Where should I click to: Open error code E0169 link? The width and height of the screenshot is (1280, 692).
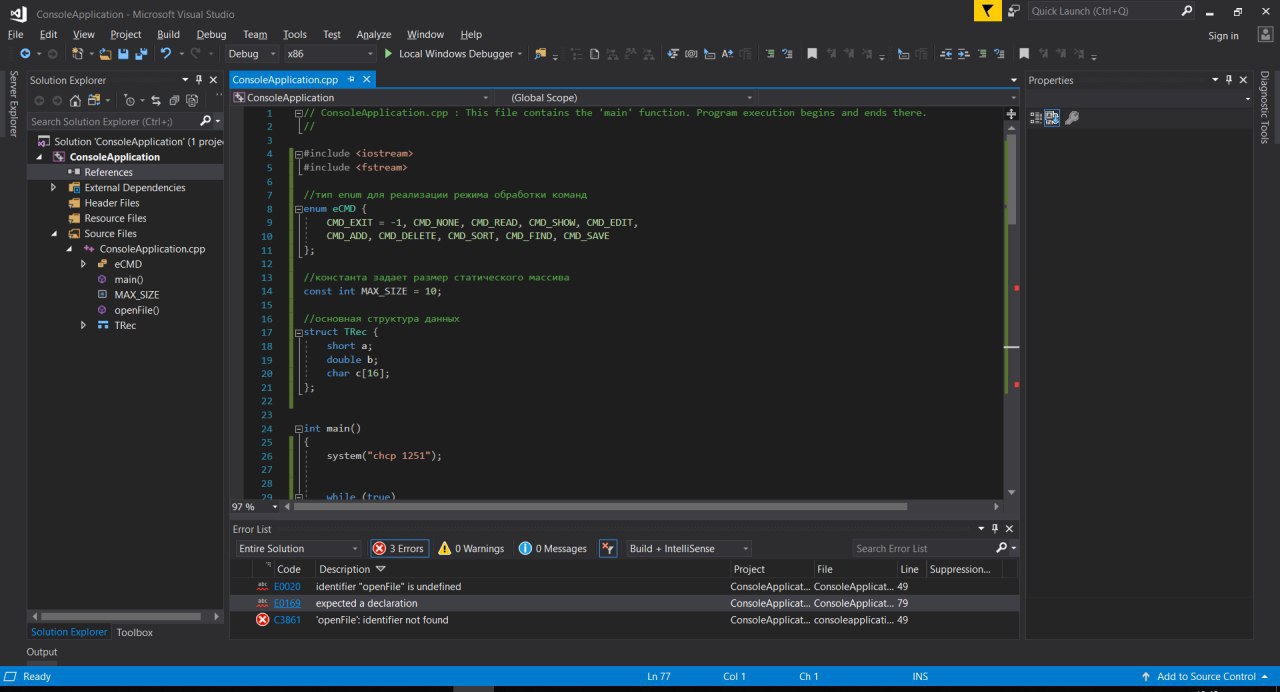coord(287,604)
